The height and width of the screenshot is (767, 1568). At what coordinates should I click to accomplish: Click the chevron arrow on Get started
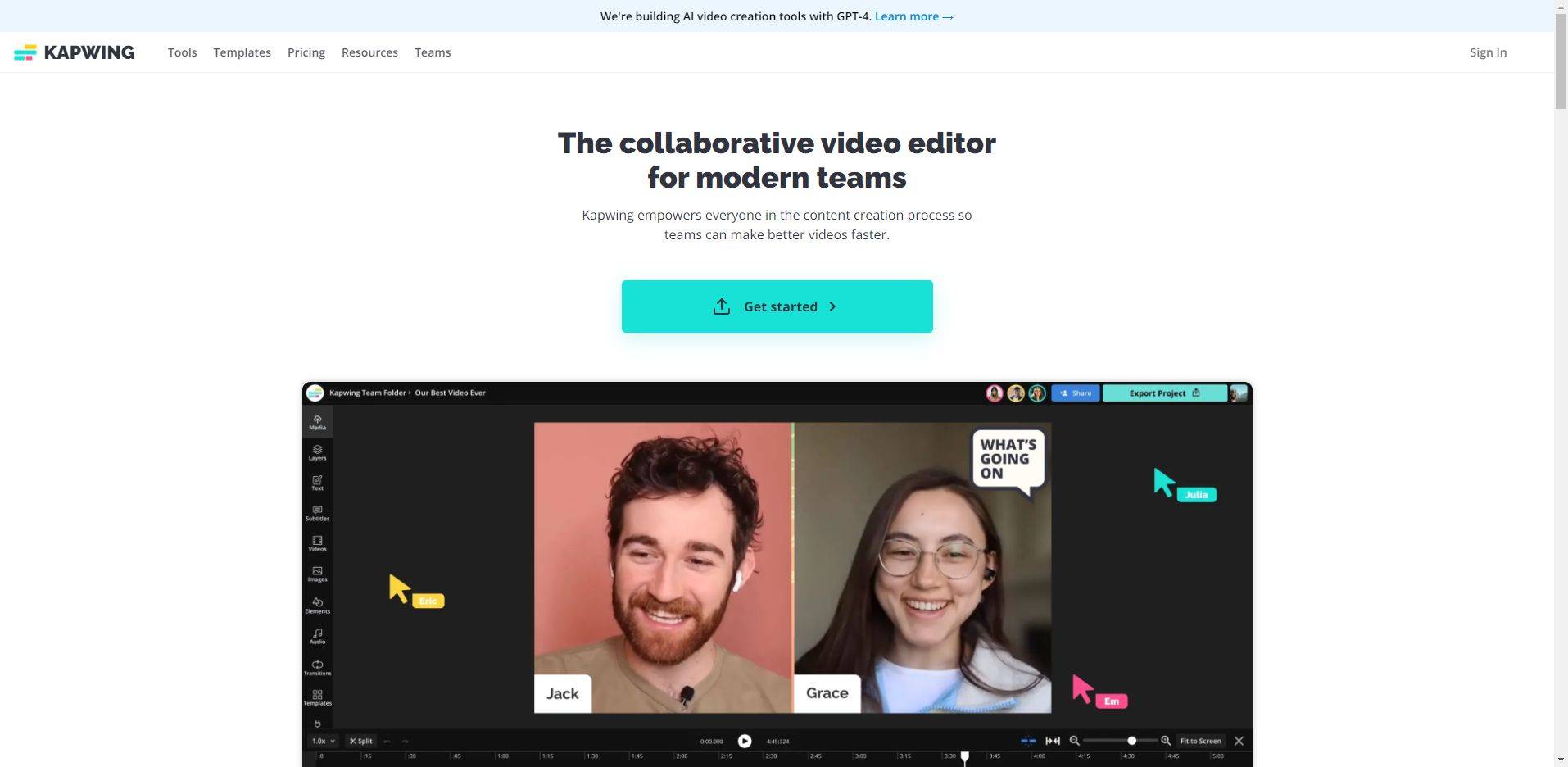click(x=832, y=306)
